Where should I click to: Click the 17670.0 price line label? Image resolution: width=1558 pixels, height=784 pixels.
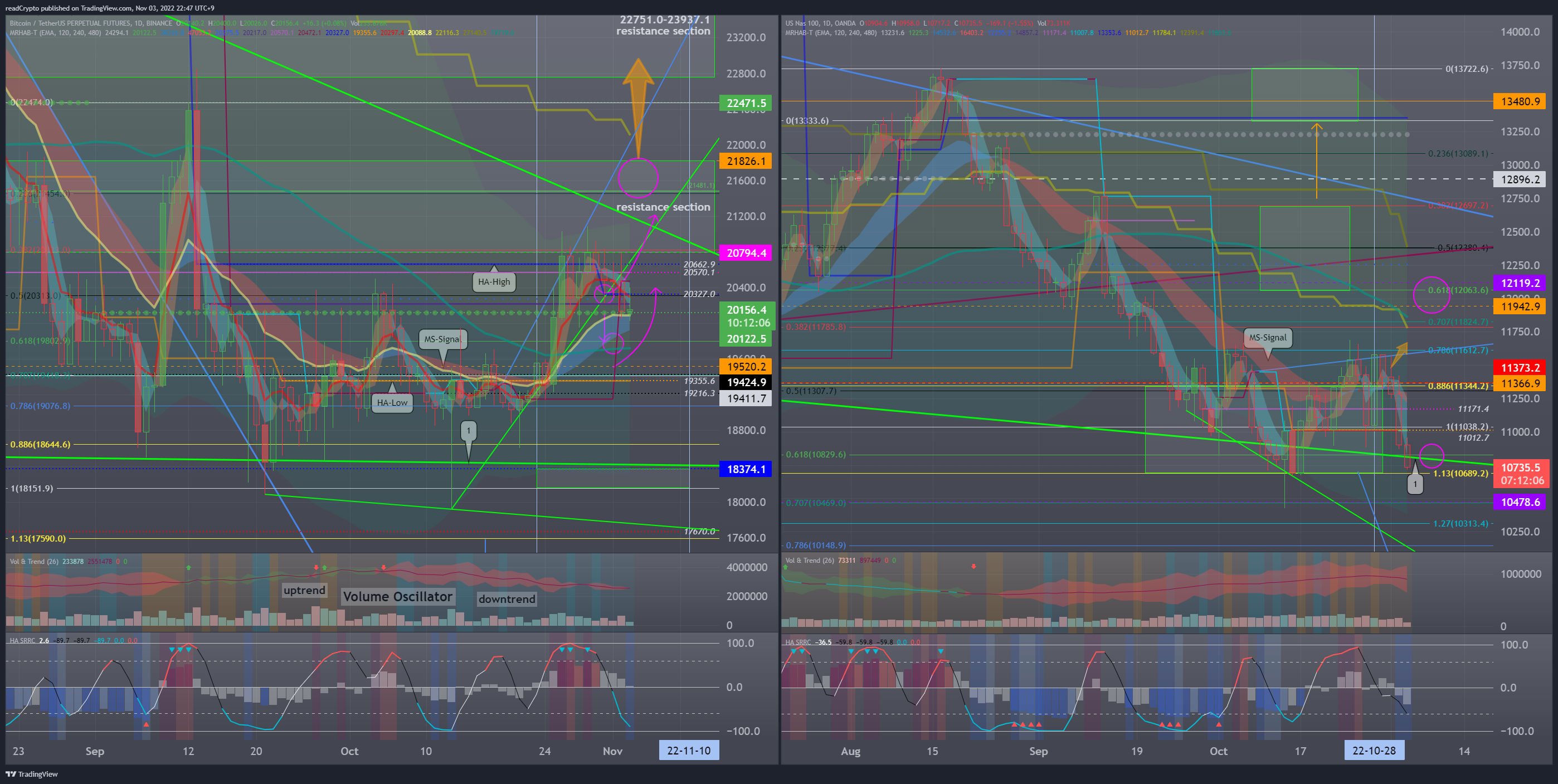[699, 531]
